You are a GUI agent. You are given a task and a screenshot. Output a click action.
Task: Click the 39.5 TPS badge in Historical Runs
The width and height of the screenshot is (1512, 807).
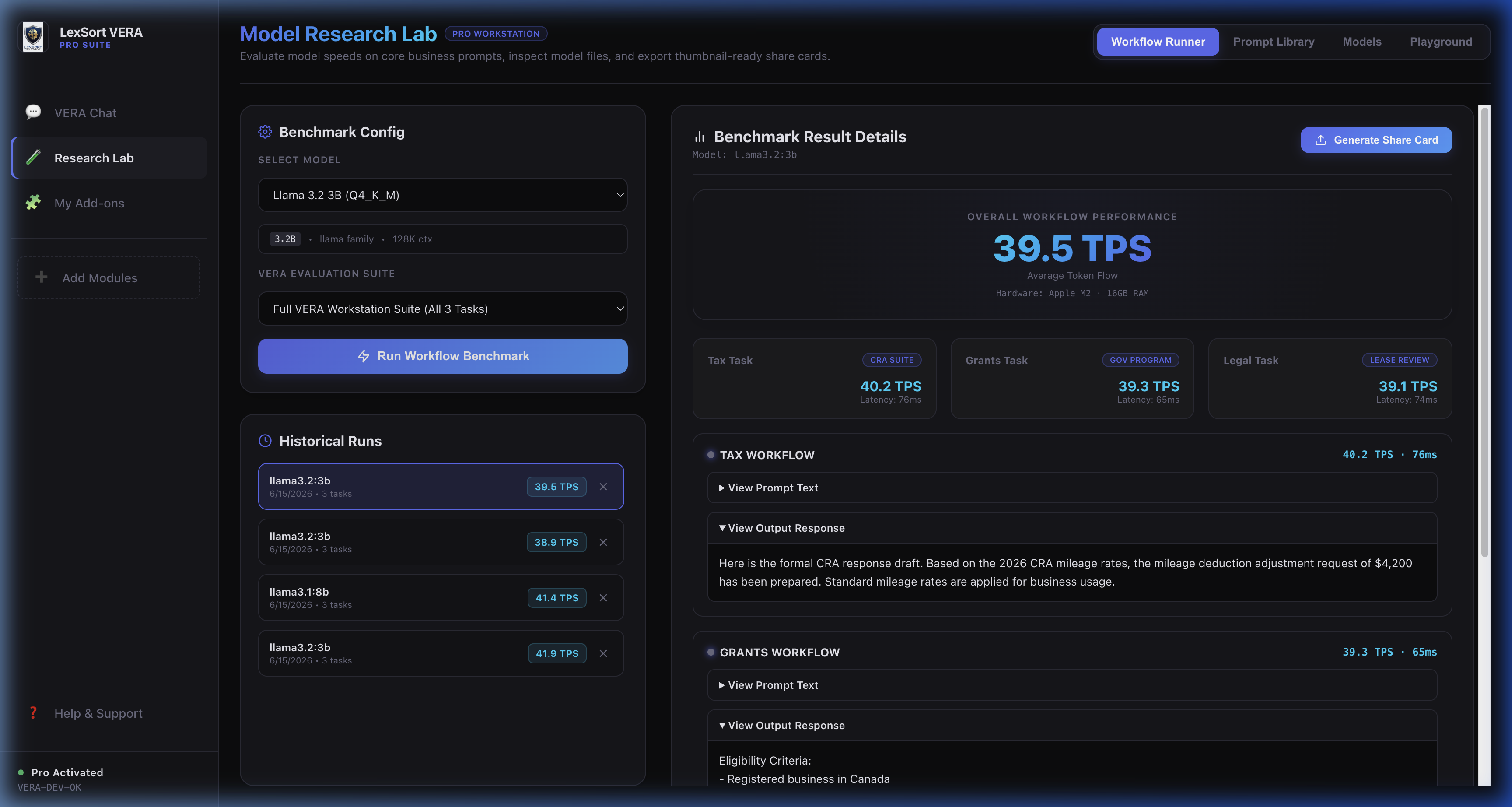pyautogui.click(x=556, y=486)
